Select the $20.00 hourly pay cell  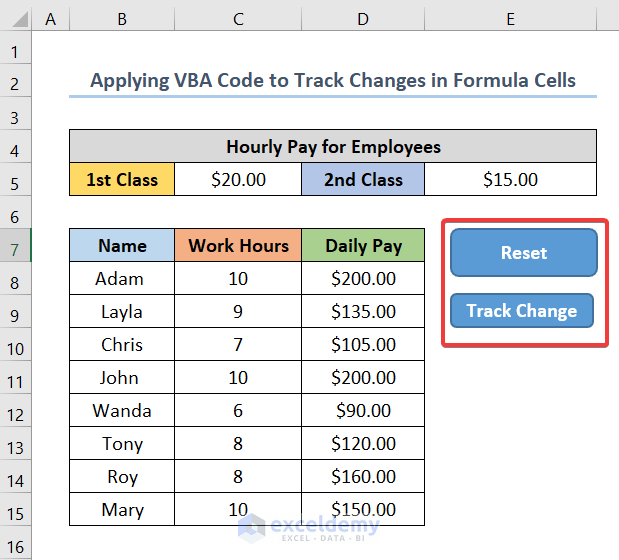(238, 179)
